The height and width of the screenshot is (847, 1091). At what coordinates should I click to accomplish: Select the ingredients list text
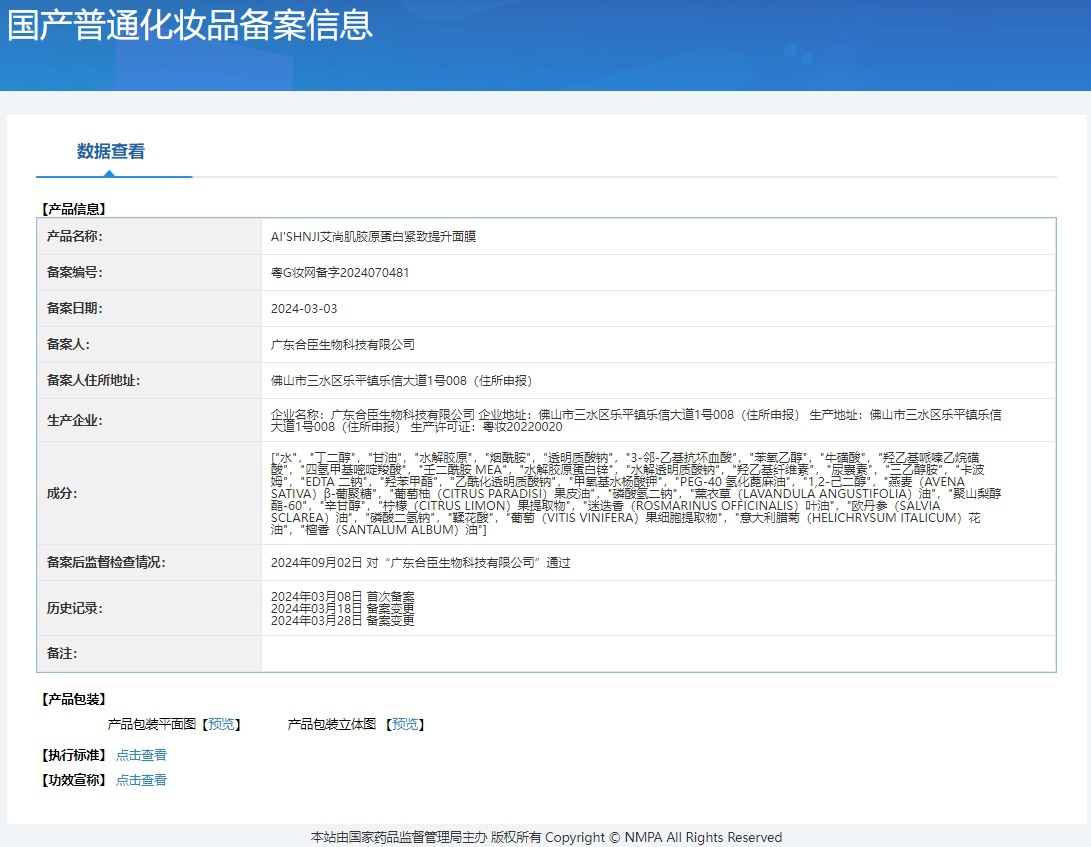pos(636,493)
